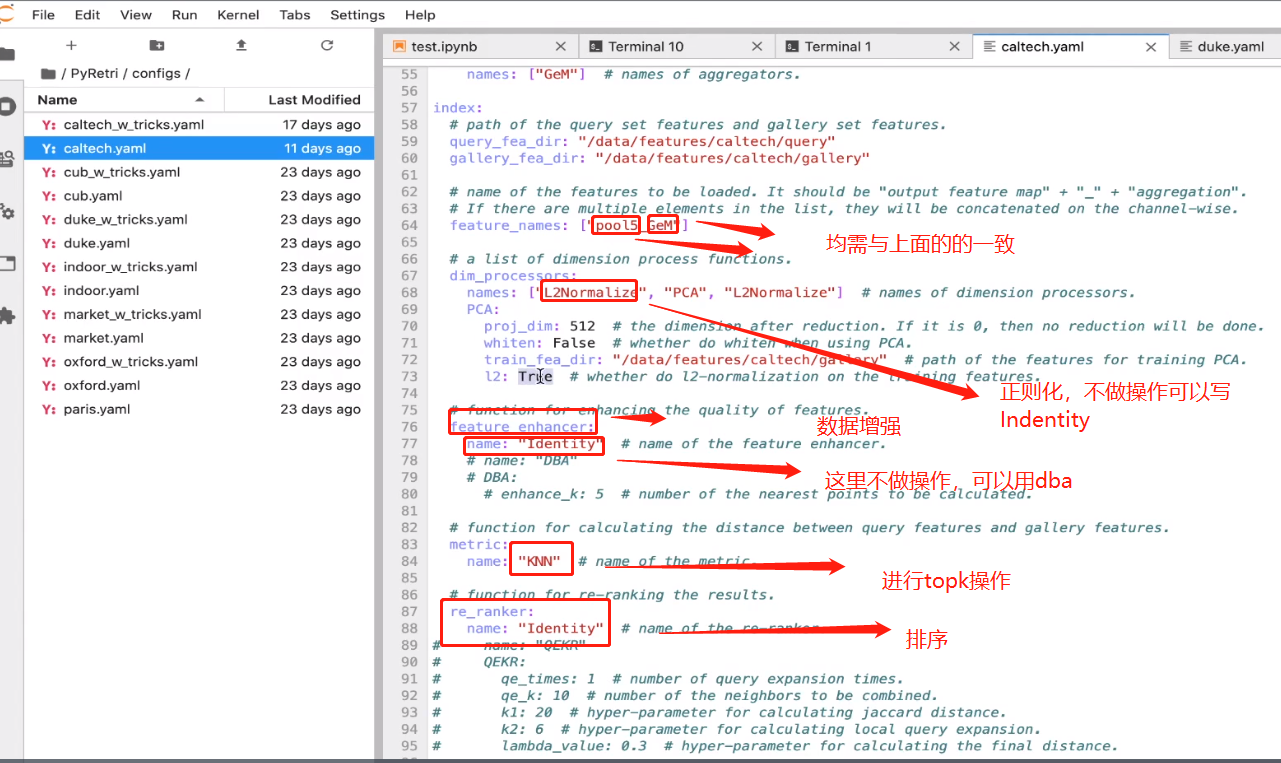Screen dimensions: 1281x763
Task: Click YAML icon beside oxford.yaml
Action: click(48, 385)
